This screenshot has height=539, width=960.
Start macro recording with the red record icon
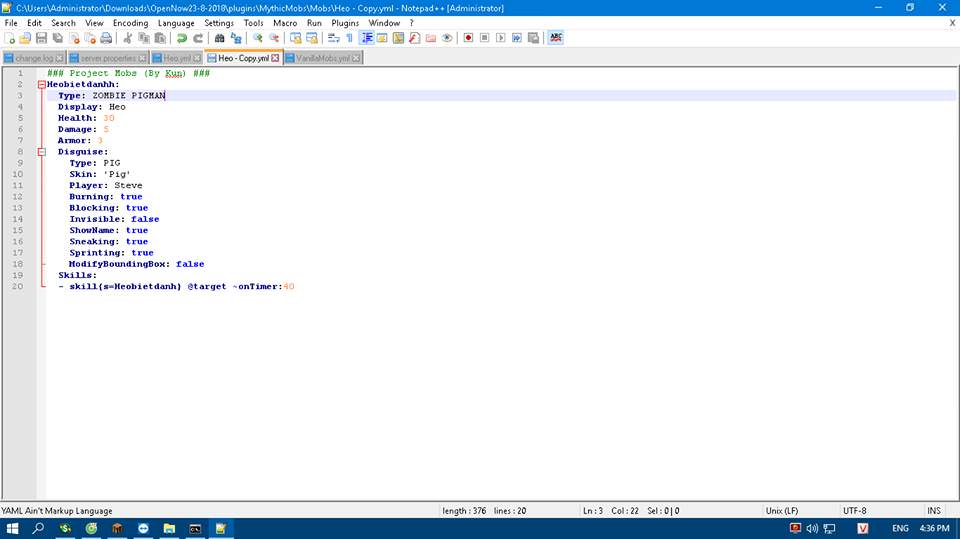point(467,38)
